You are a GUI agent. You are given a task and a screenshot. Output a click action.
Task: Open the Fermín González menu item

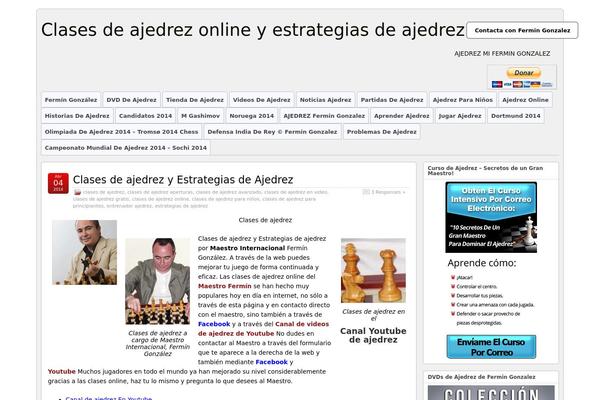pos(71,100)
